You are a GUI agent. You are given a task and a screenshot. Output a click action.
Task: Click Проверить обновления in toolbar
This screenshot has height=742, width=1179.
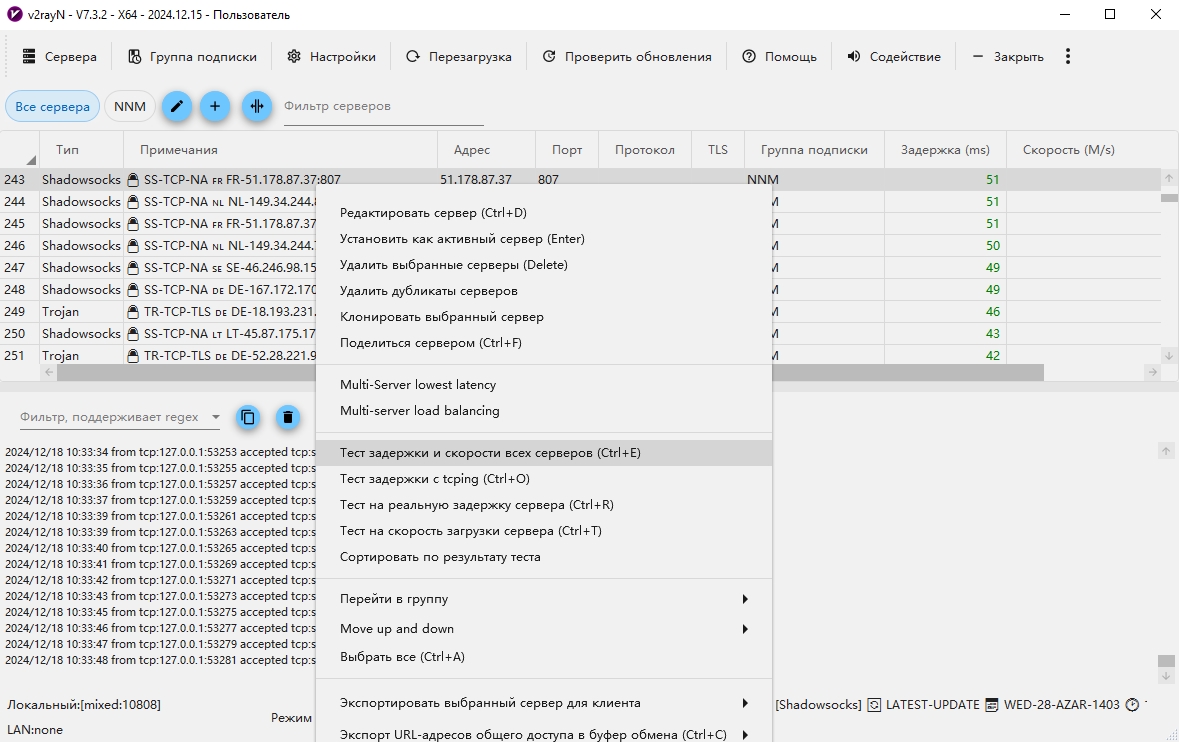coord(627,57)
